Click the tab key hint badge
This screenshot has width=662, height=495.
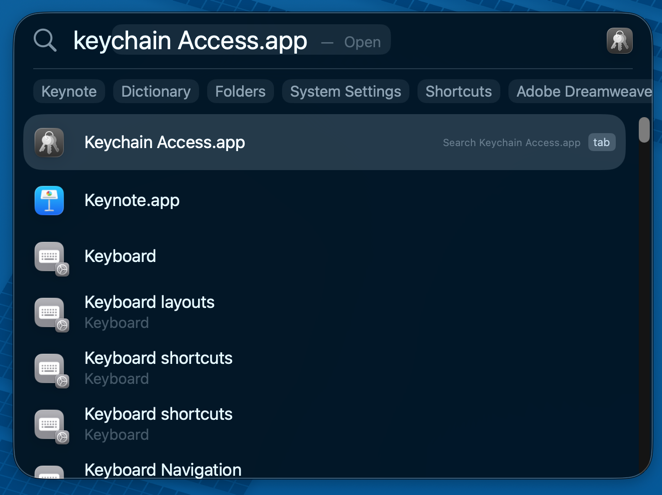click(x=602, y=142)
